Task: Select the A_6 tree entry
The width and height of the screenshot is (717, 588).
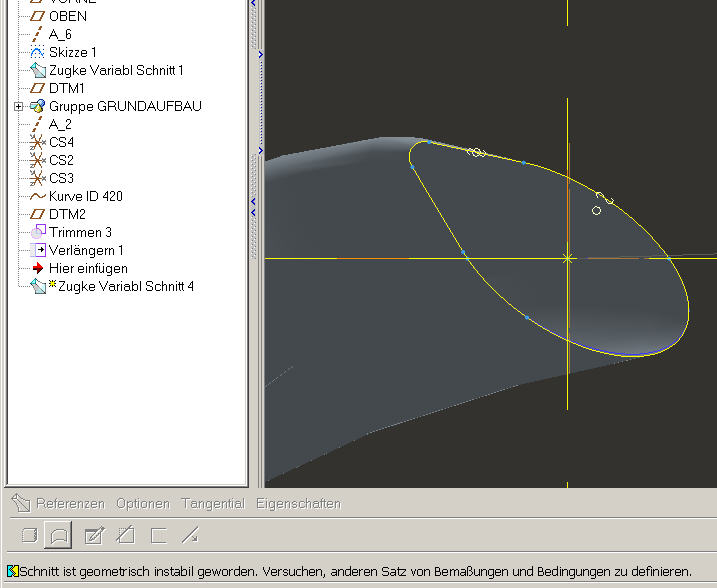Action: click(60, 34)
